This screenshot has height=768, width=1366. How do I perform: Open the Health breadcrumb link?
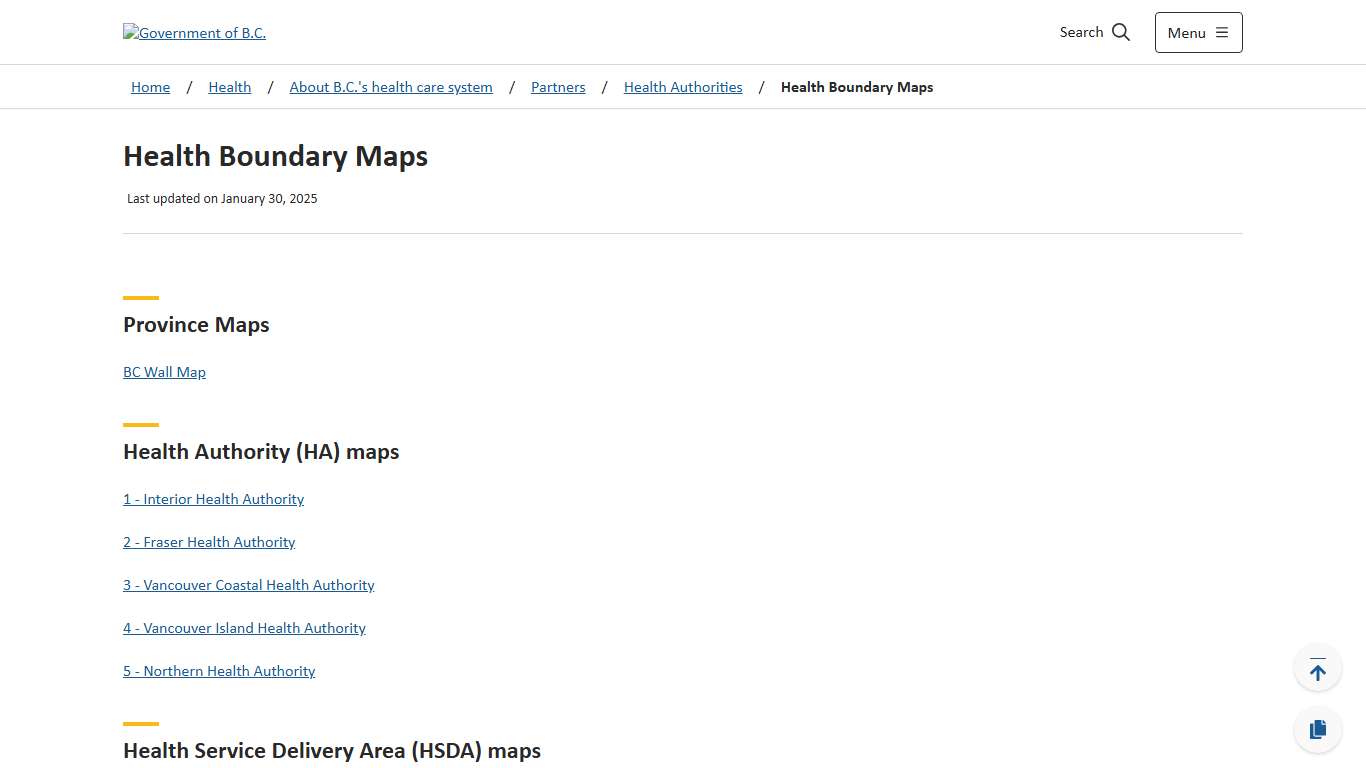pos(229,87)
